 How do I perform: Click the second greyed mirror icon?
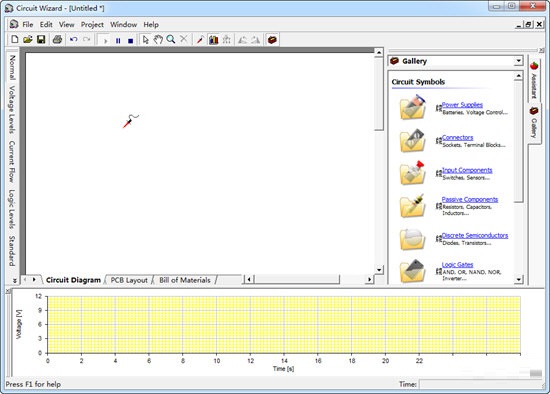click(x=255, y=40)
